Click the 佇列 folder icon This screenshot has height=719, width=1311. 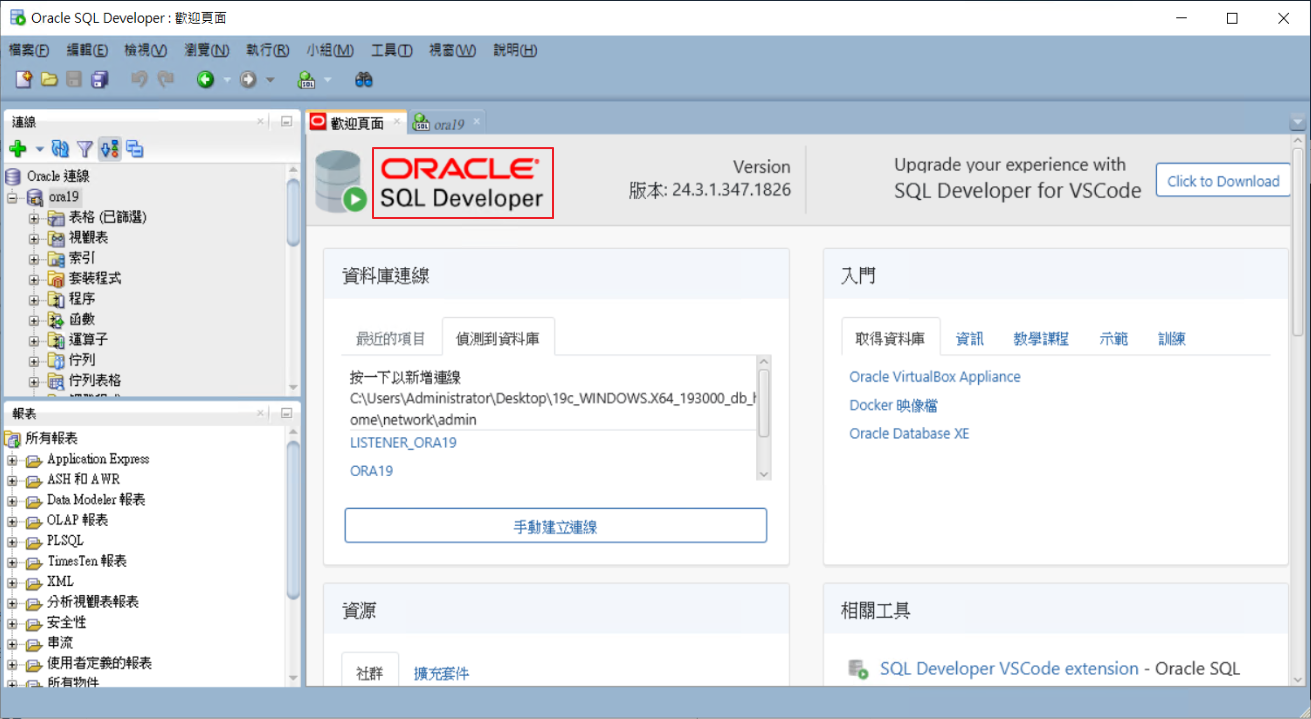point(56,360)
